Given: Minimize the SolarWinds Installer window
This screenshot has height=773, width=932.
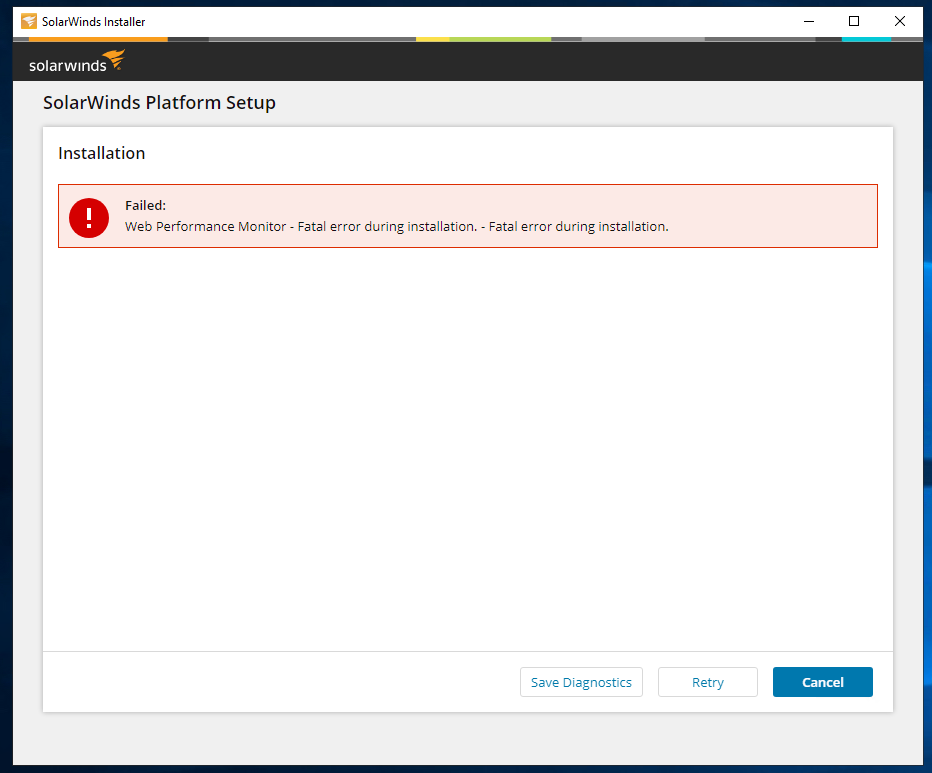Looking at the screenshot, I should (808, 21).
